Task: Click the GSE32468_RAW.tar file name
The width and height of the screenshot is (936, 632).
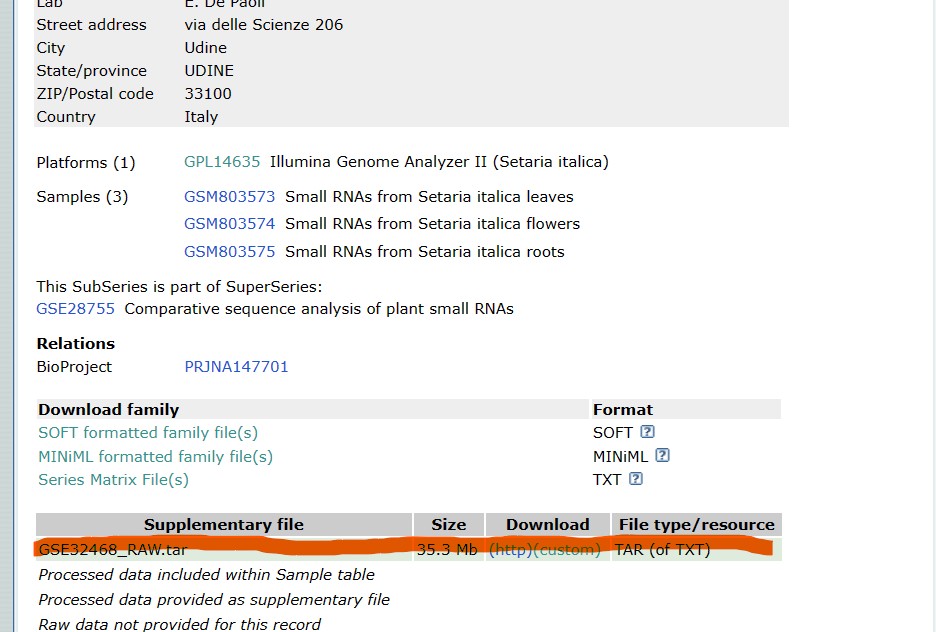Action: (x=112, y=550)
